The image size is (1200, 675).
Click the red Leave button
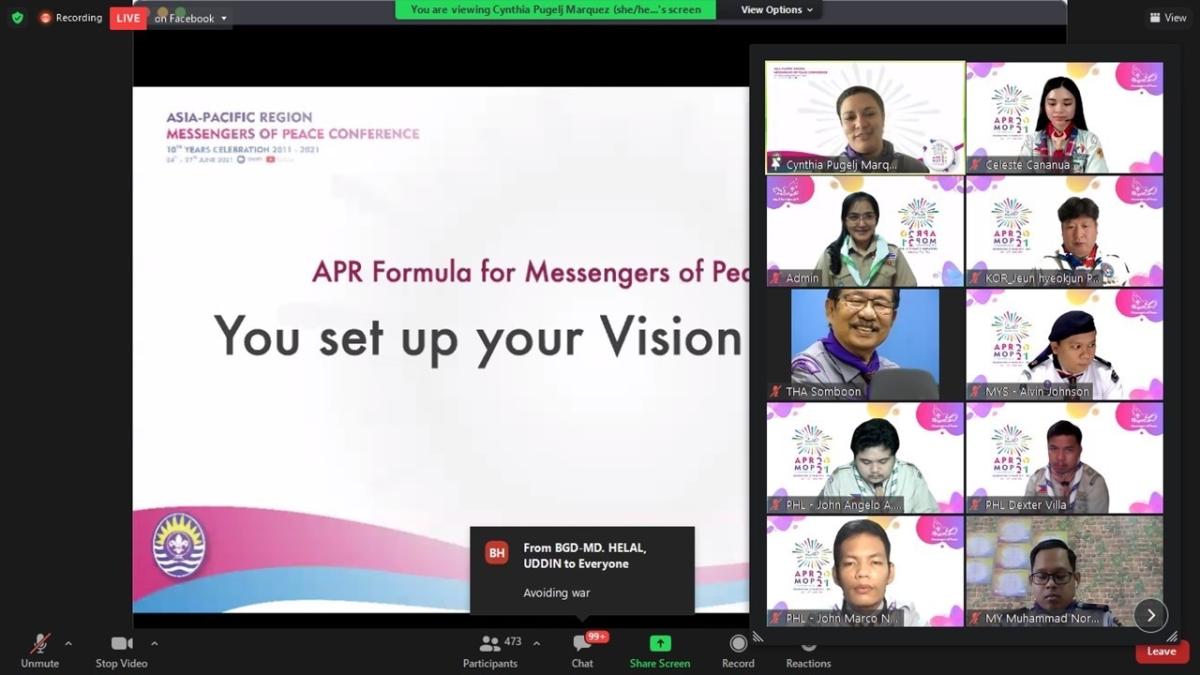pyautogui.click(x=1161, y=651)
